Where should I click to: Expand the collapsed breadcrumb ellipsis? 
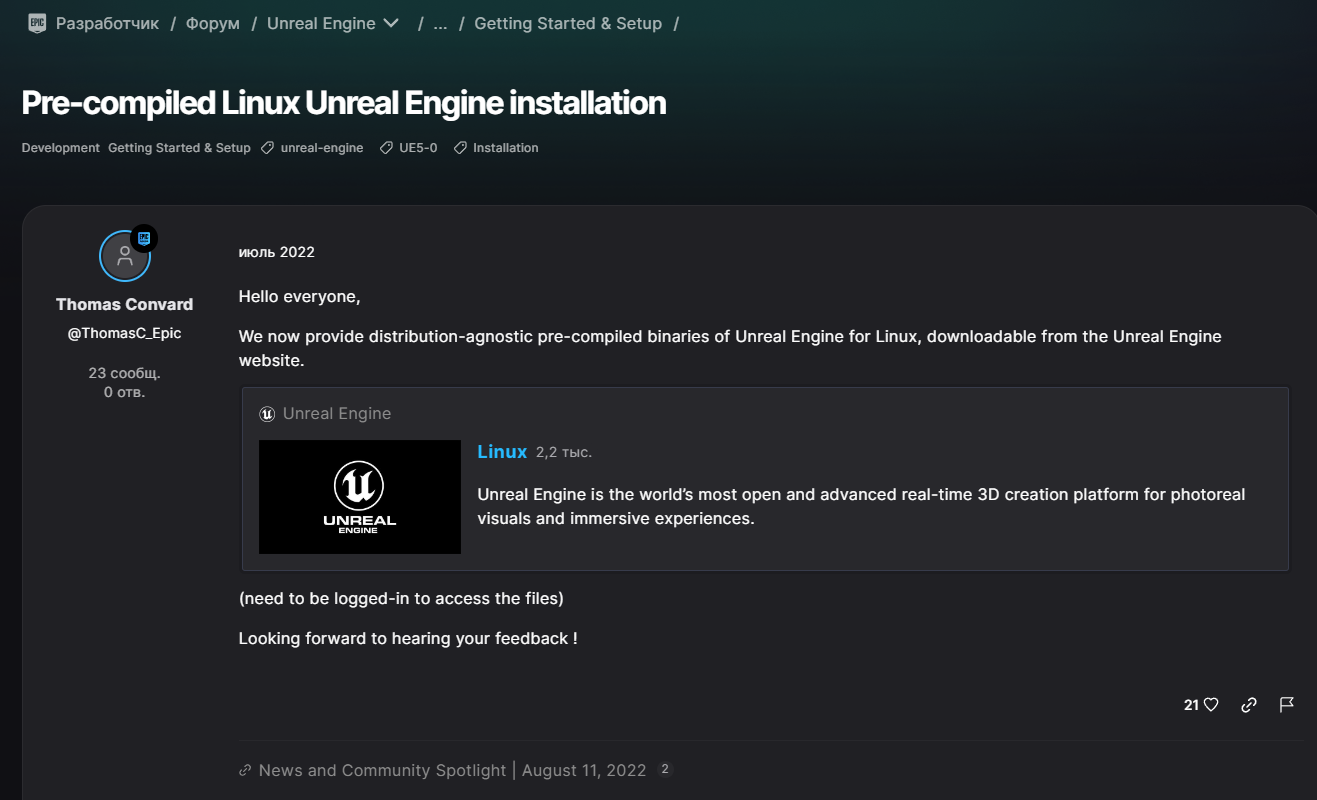point(440,23)
